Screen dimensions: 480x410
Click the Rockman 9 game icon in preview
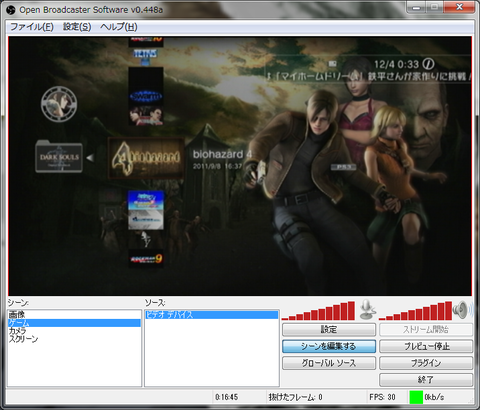[x=146, y=259]
